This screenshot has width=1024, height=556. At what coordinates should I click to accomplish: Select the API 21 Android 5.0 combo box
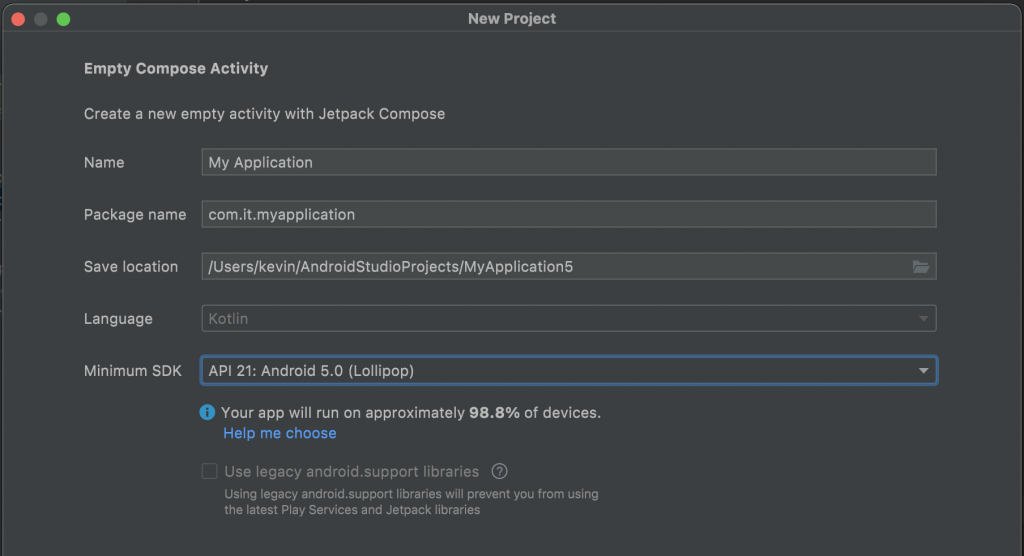click(x=560, y=371)
